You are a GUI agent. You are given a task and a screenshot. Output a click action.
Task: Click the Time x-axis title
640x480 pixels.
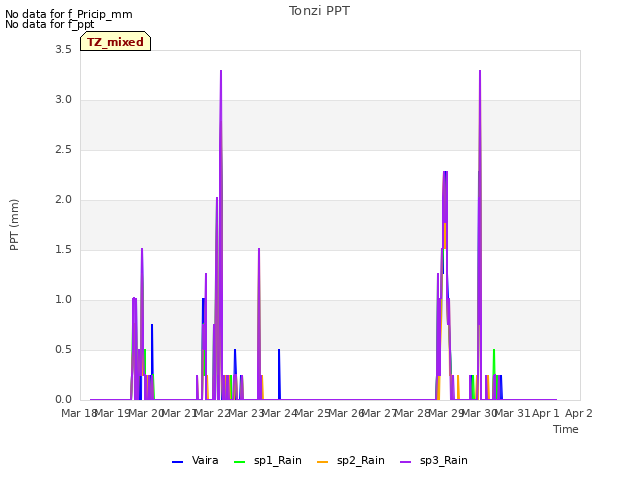[x=566, y=429]
